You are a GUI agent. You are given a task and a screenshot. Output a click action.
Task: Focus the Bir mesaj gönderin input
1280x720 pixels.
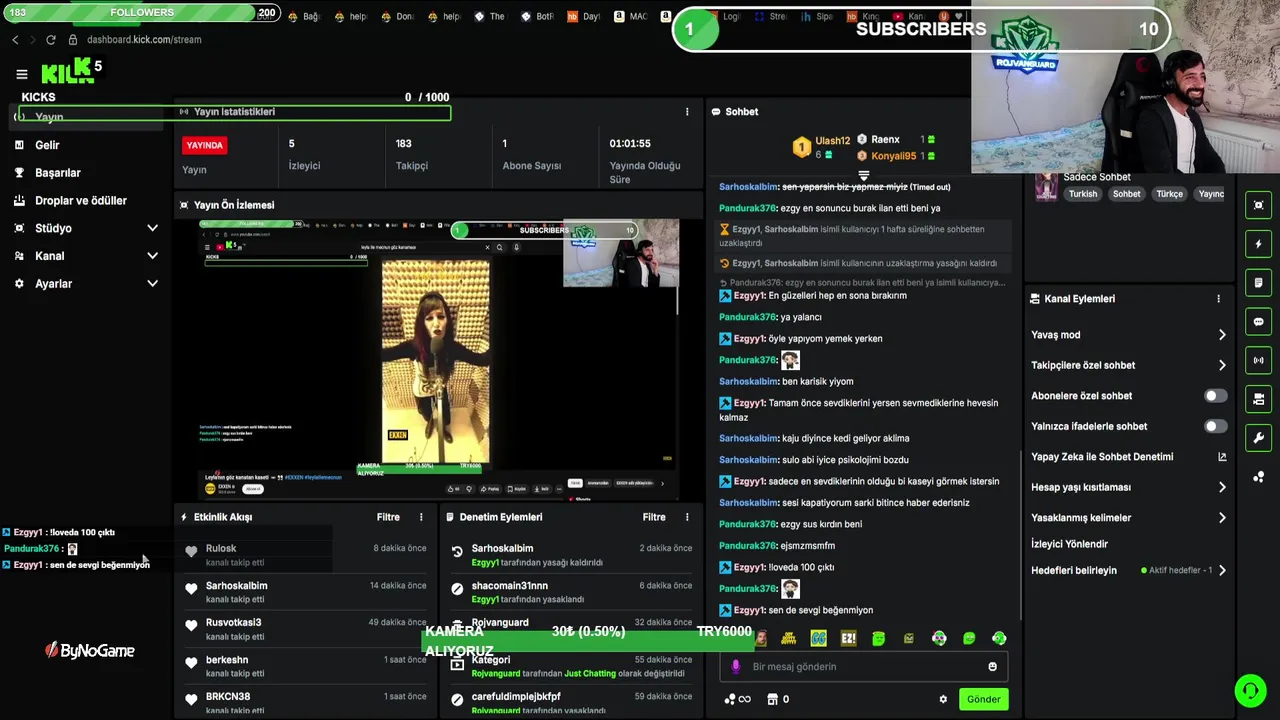tap(863, 667)
